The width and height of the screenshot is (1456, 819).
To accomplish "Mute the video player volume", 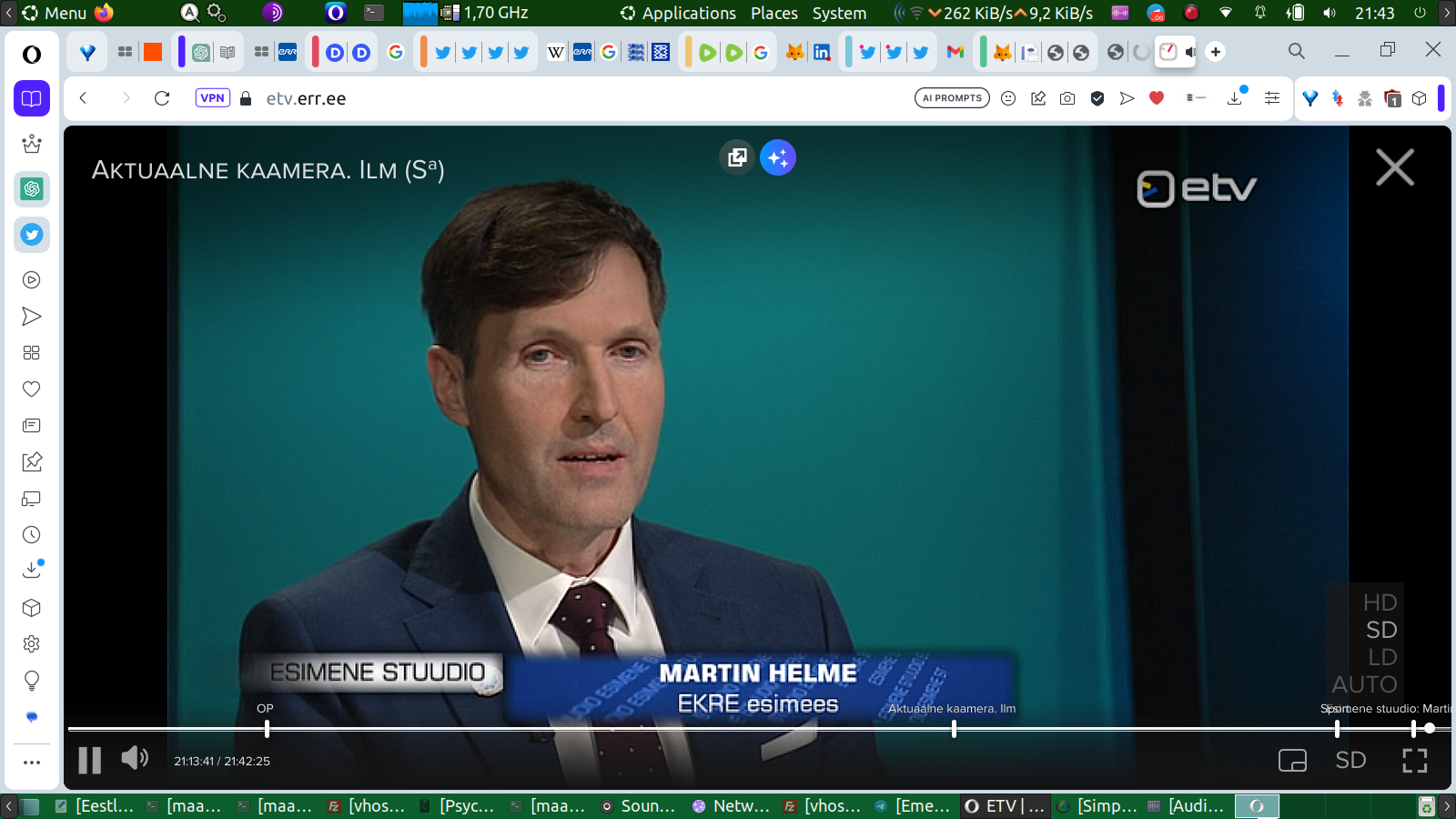I will click(x=135, y=758).
